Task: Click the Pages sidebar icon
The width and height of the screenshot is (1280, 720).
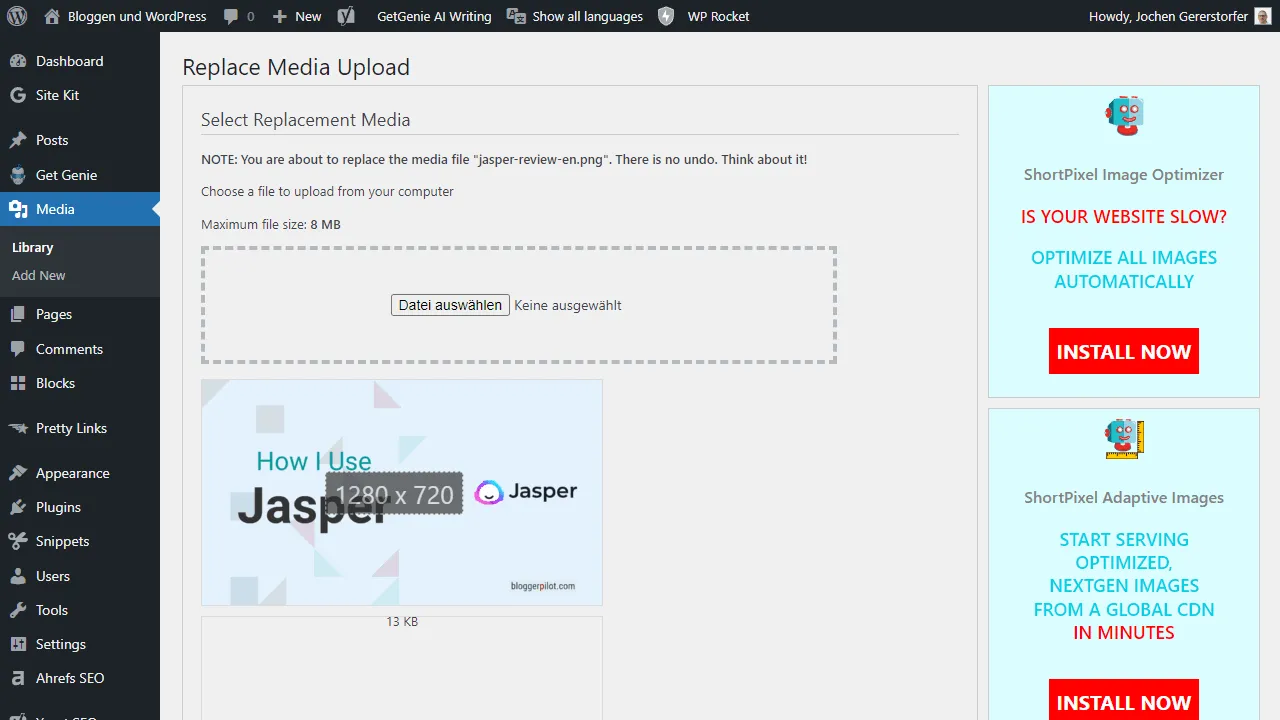Action: click(18, 314)
